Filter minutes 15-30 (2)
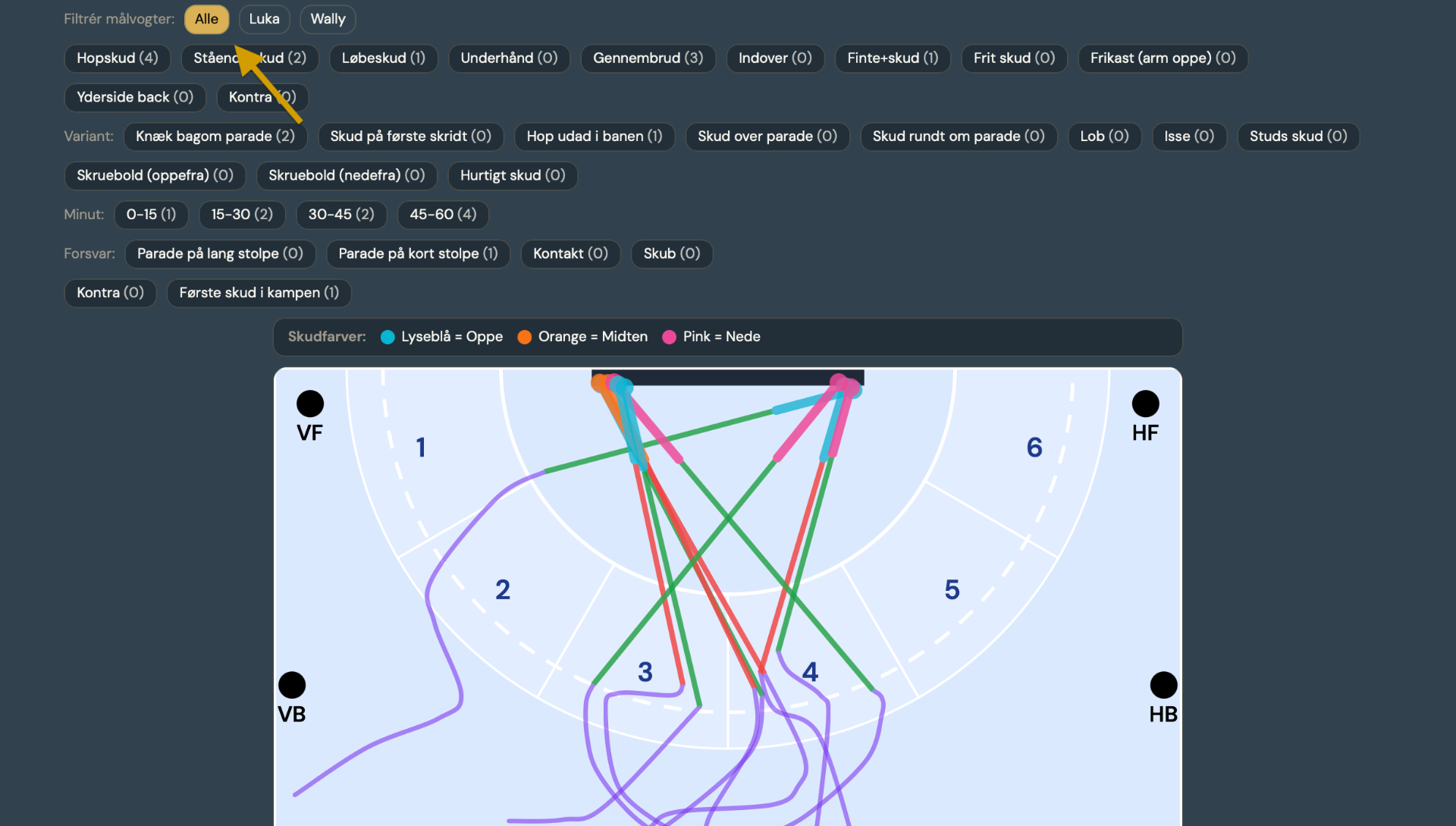The width and height of the screenshot is (1456, 826). click(x=242, y=215)
